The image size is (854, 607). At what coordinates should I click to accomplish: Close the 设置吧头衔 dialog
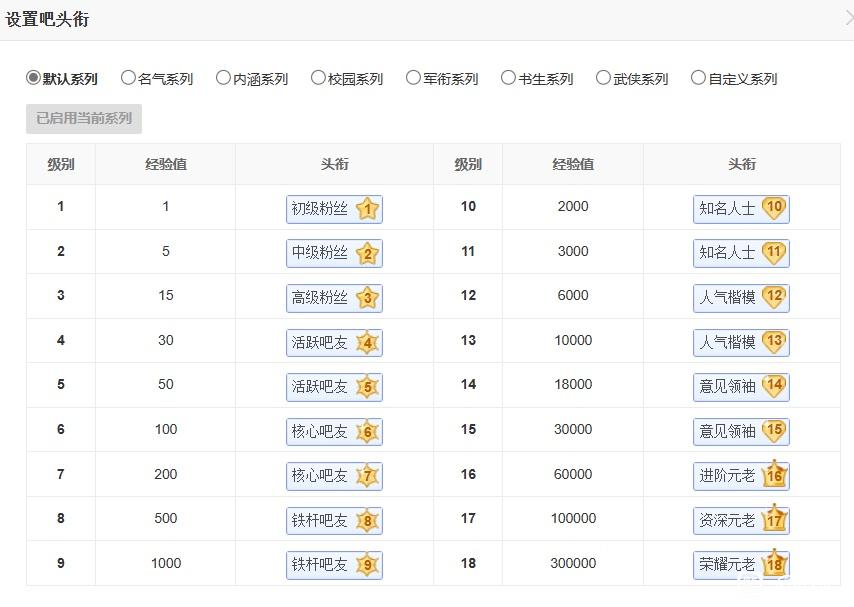click(x=849, y=19)
